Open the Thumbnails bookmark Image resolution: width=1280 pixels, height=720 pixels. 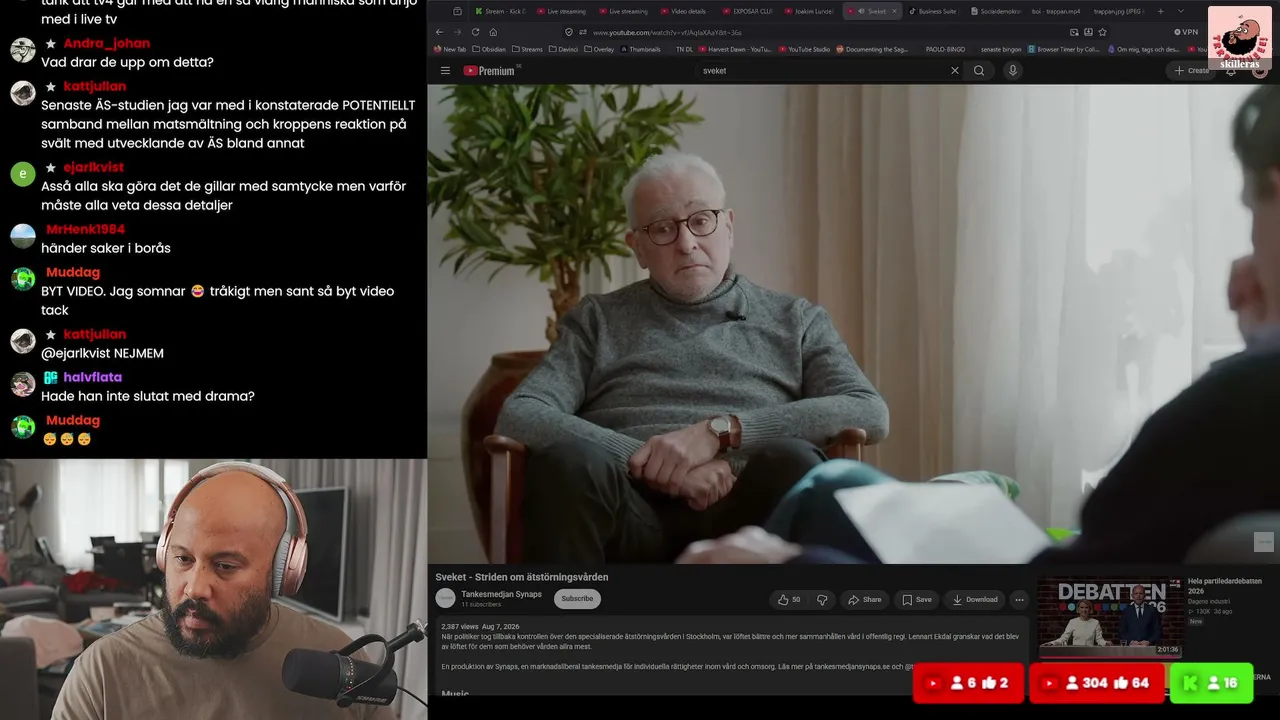[x=640, y=49]
